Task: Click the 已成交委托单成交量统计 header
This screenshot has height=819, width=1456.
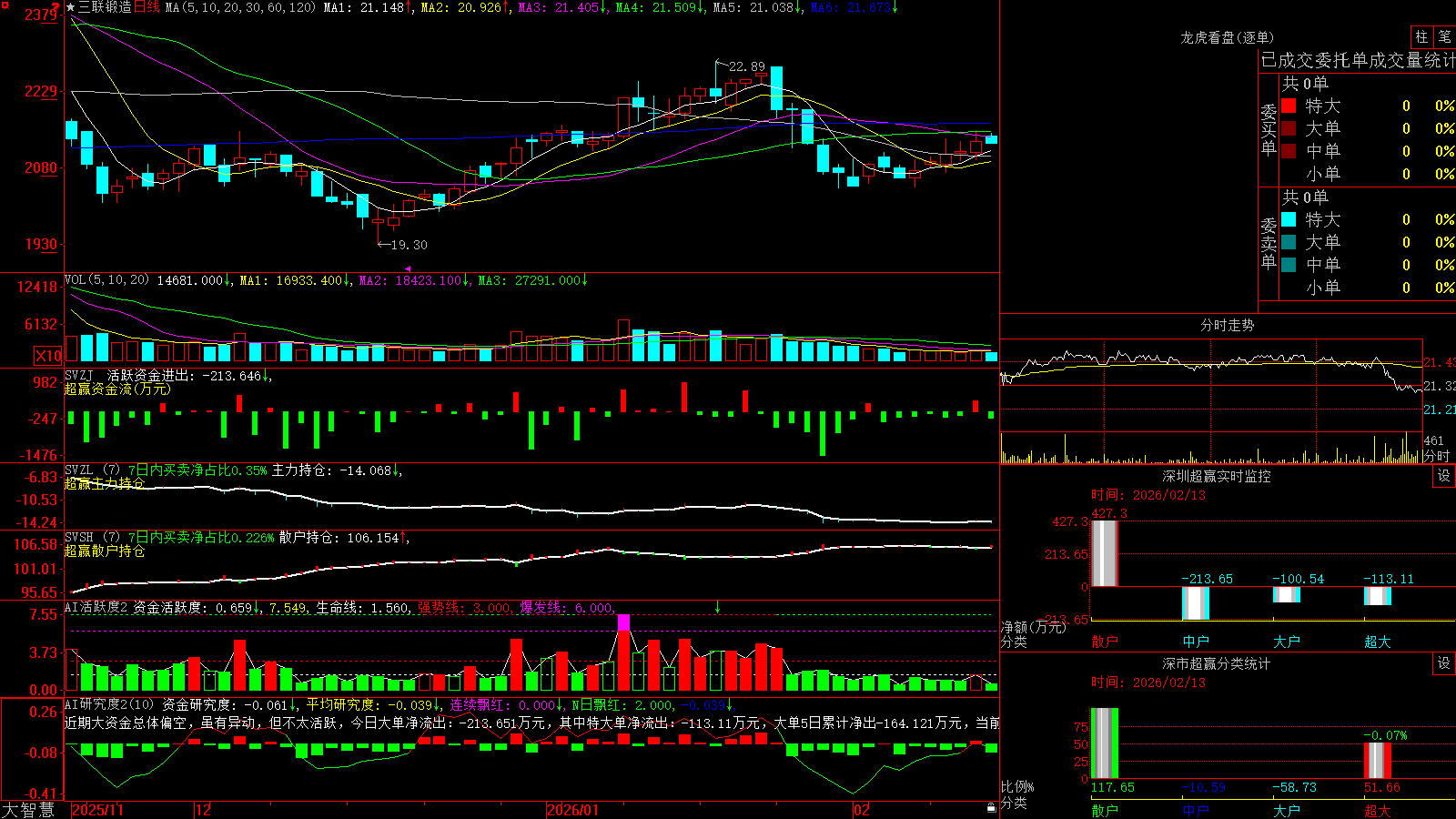Action: (x=1358, y=60)
